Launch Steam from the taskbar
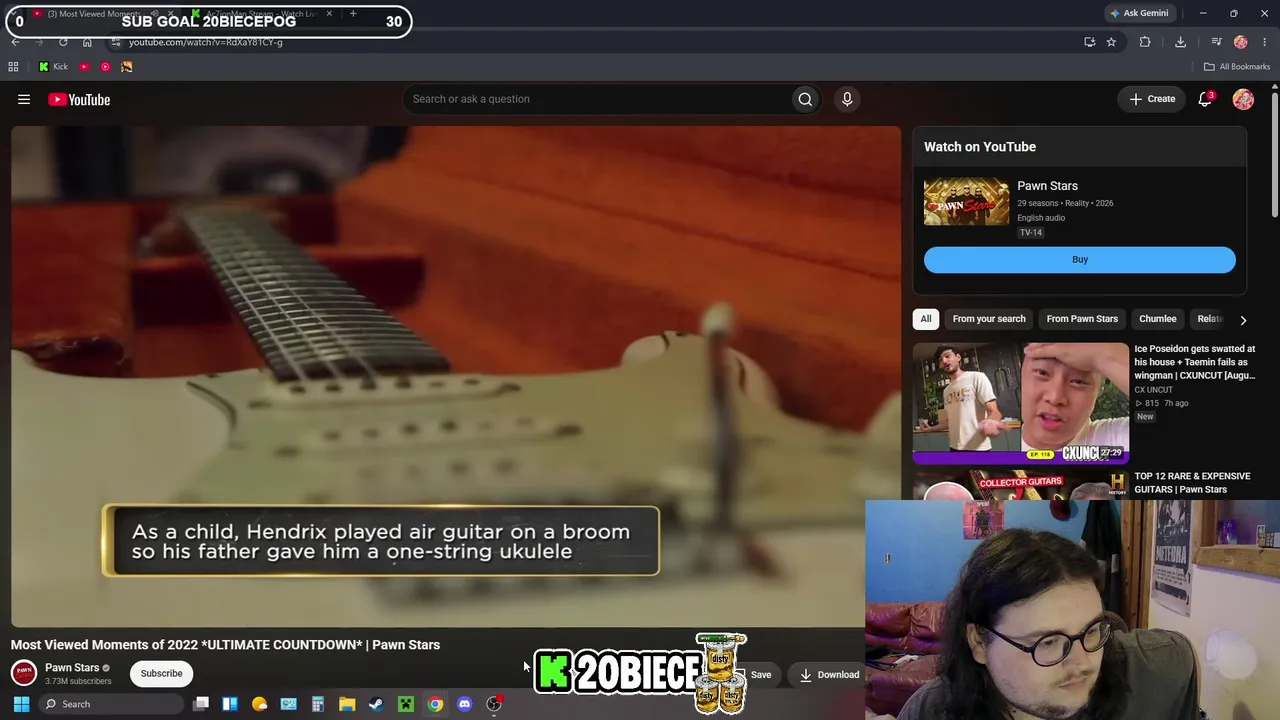The image size is (1280, 720). (376, 704)
